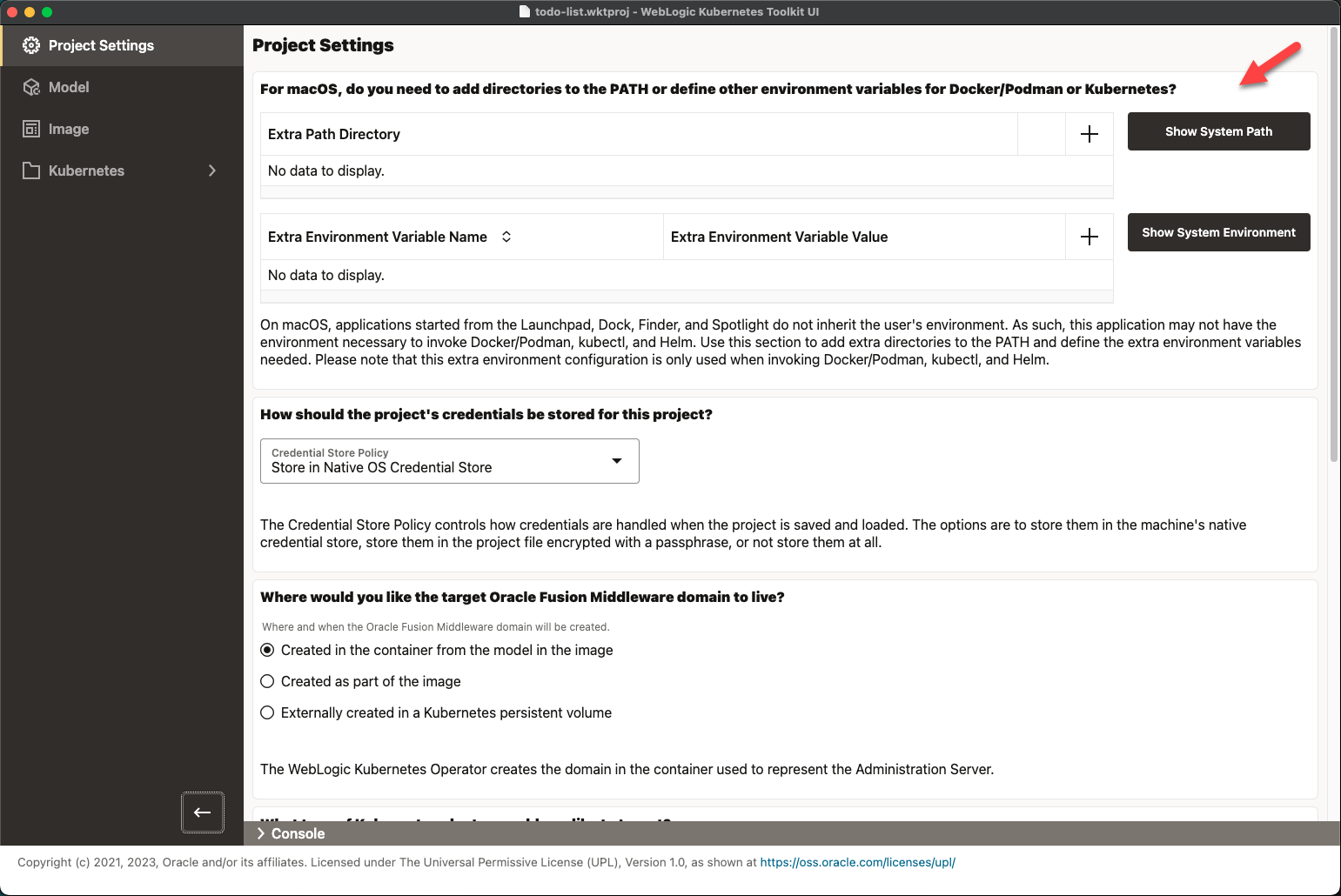Add an extra environment variable row

coord(1089,237)
